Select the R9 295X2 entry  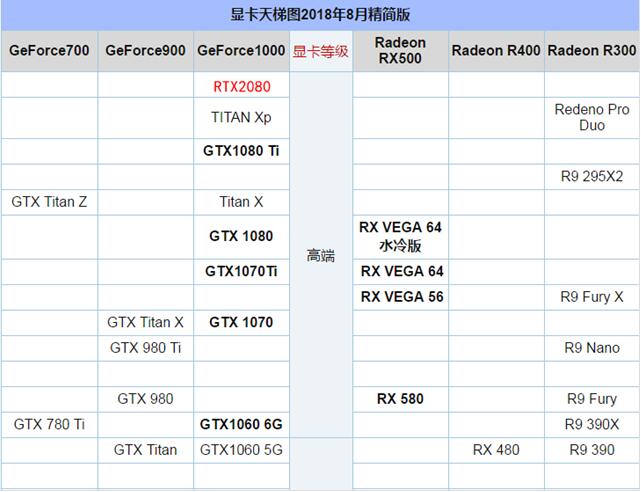593,176
